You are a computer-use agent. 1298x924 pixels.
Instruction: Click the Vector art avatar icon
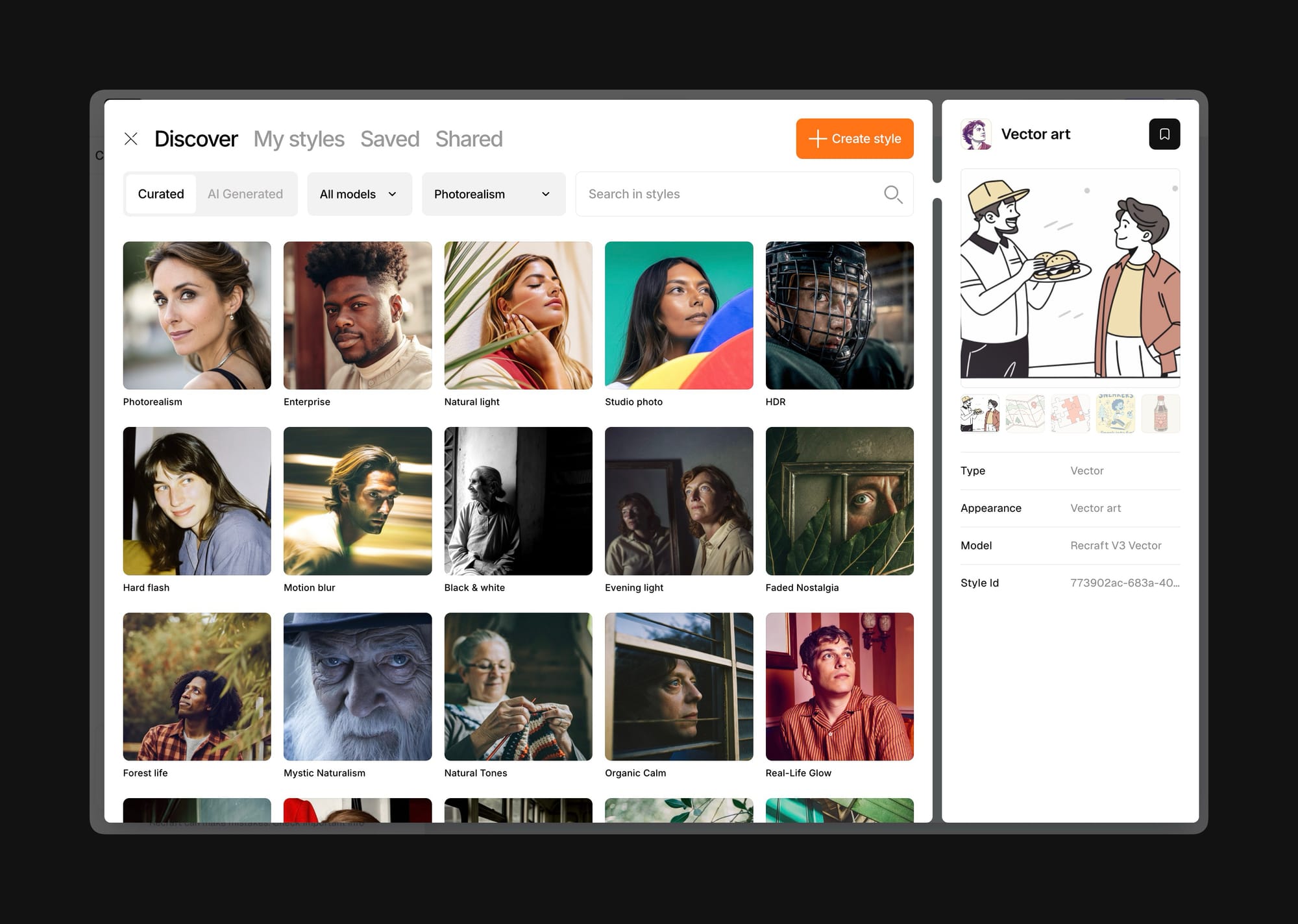pyautogui.click(x=976, y=134)
